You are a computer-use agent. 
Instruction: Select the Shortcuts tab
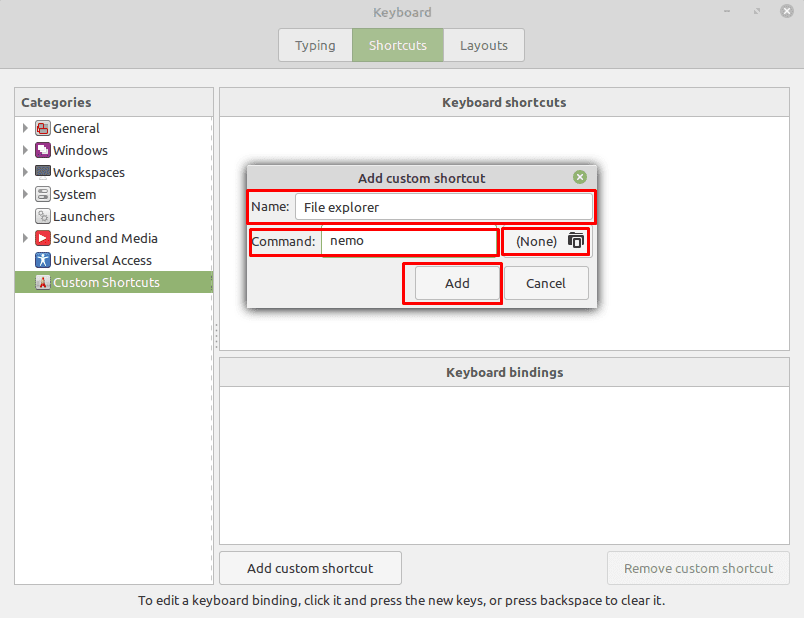tap(398, 45)
